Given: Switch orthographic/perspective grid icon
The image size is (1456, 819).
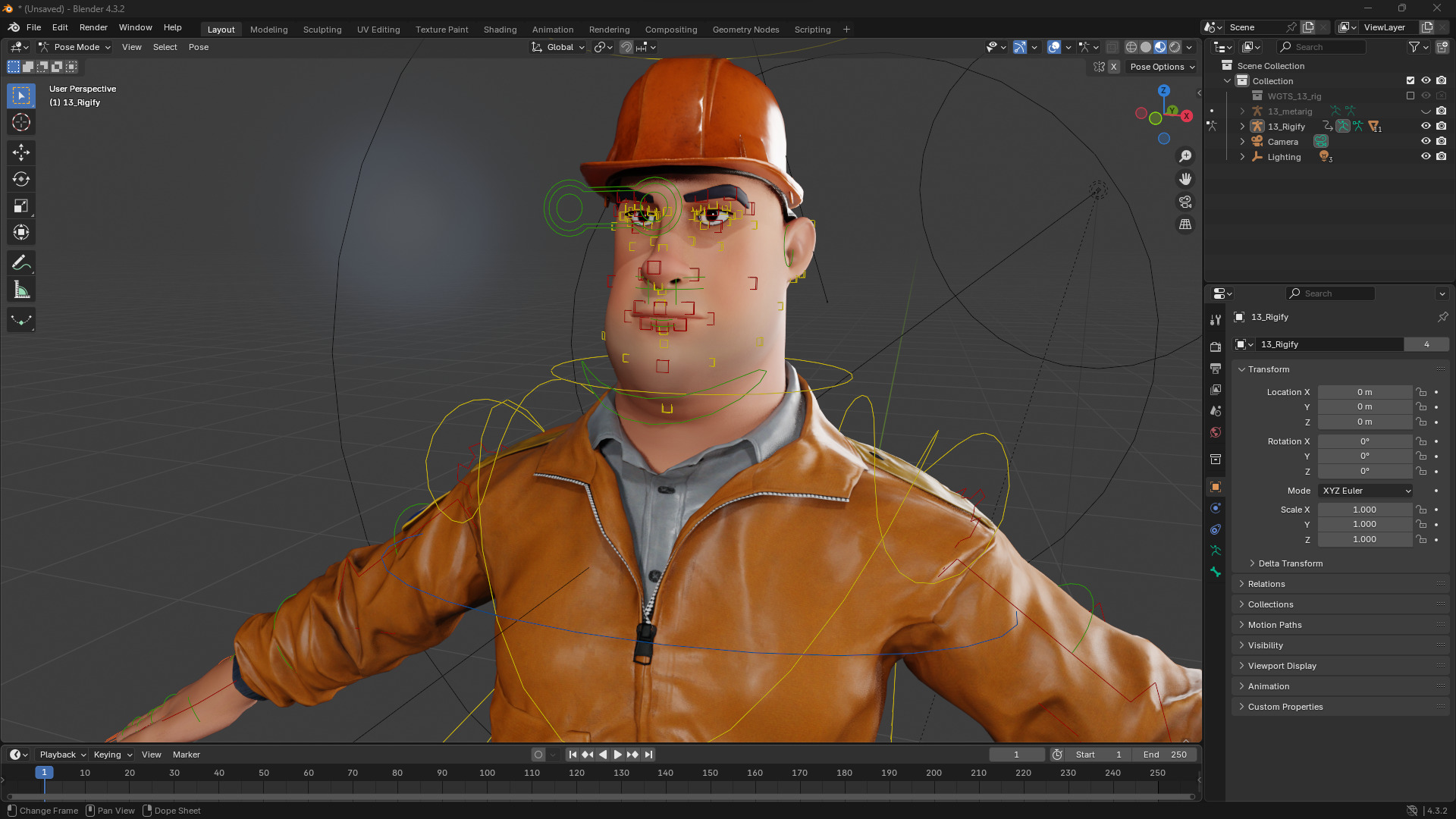Looking at the screenshot, I should pyautogui.click(x=1185, y=224).
